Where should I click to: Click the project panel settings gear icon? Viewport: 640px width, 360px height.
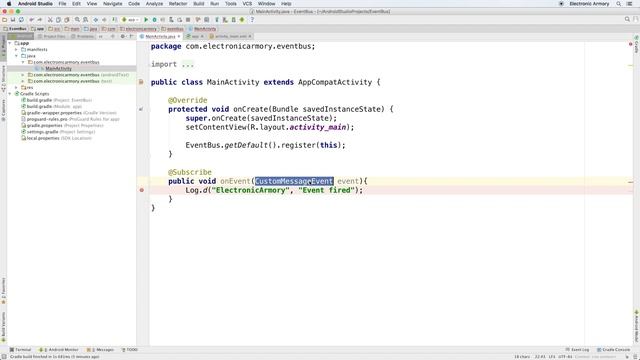(x=122, y=36)
